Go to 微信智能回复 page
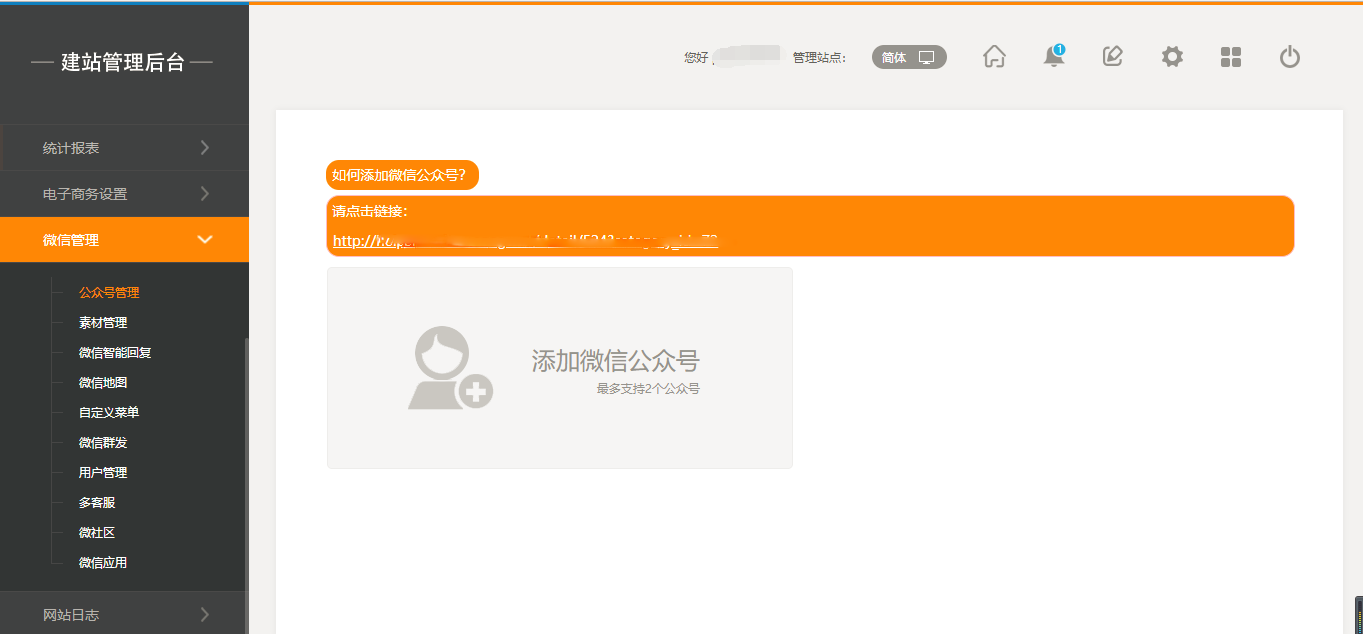1363x634 pixels. point(115,353)
